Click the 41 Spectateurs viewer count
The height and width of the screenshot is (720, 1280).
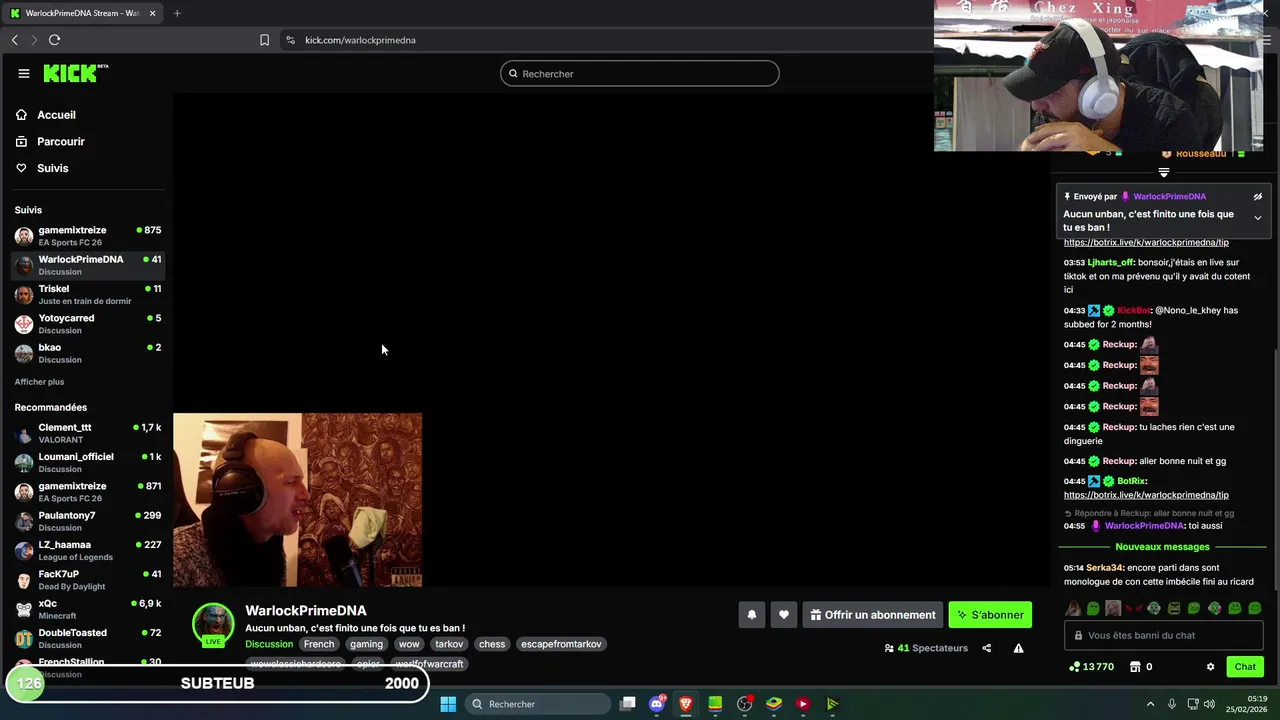pos(926,648)
